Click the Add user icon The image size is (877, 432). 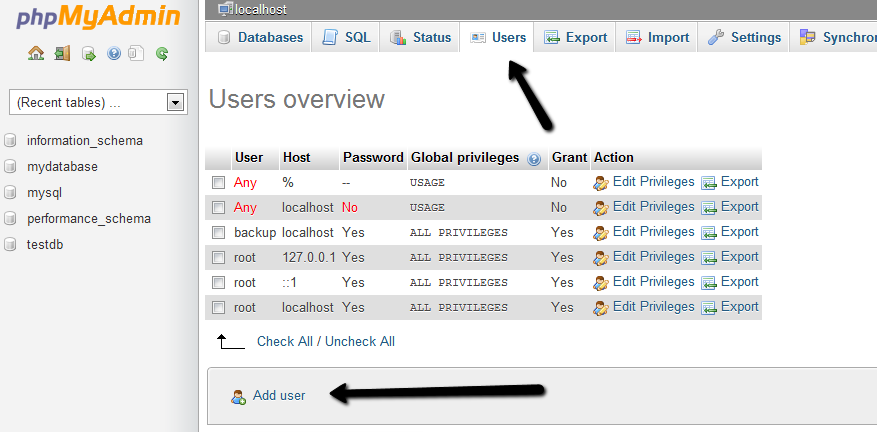click(x=238, y=396)
